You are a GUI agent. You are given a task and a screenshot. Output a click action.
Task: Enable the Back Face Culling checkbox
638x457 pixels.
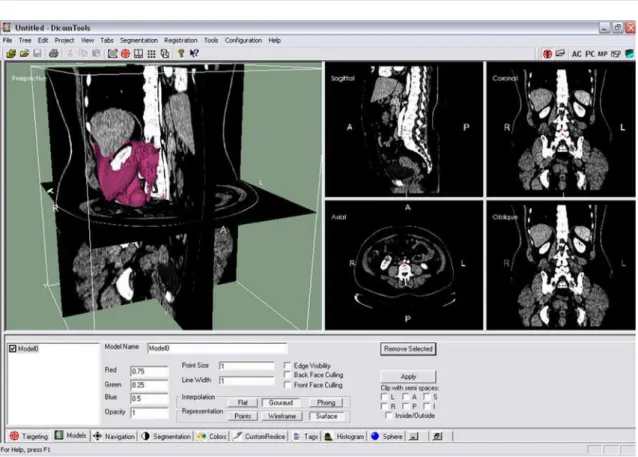click(287, 375)
